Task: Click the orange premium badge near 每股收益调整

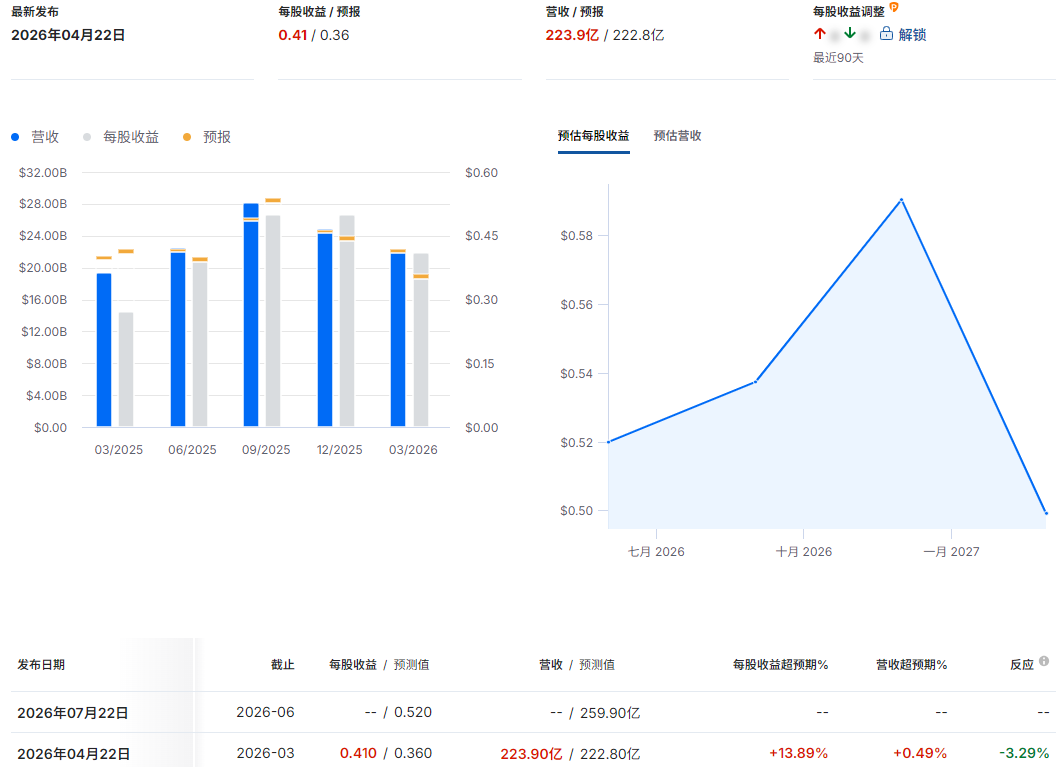Action: (x=894, y=7)
